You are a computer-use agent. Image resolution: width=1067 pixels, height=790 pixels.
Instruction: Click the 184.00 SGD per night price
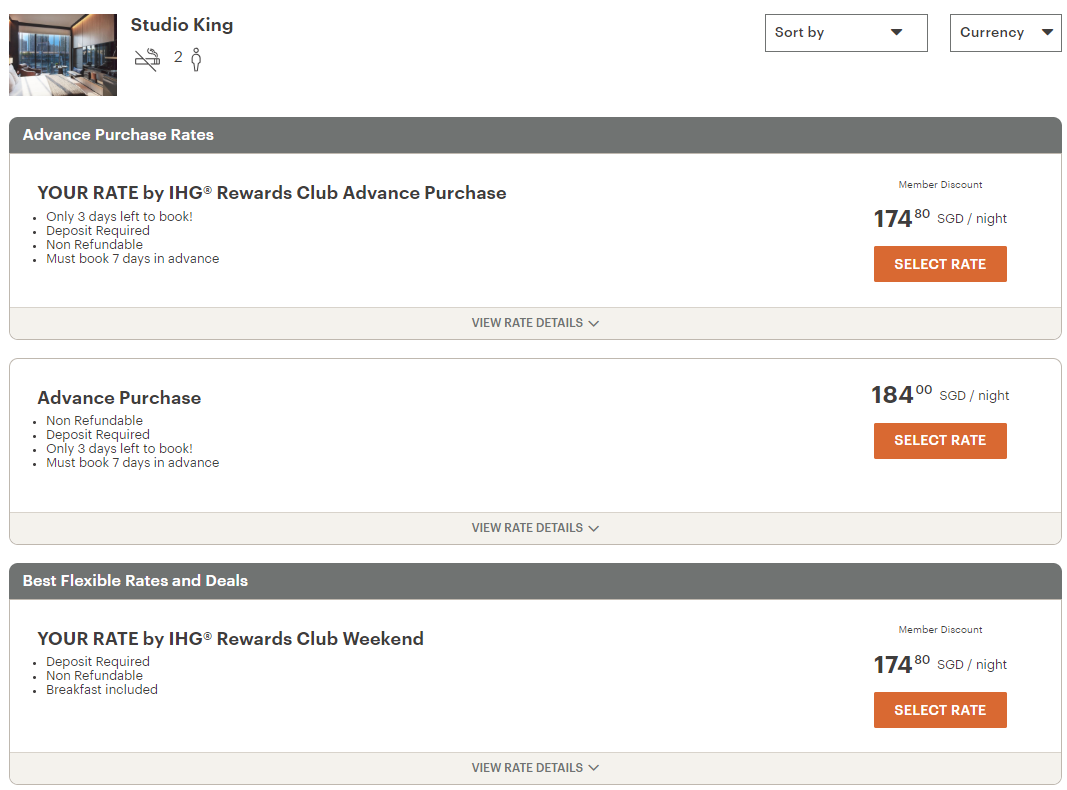(x=939, y=395)
